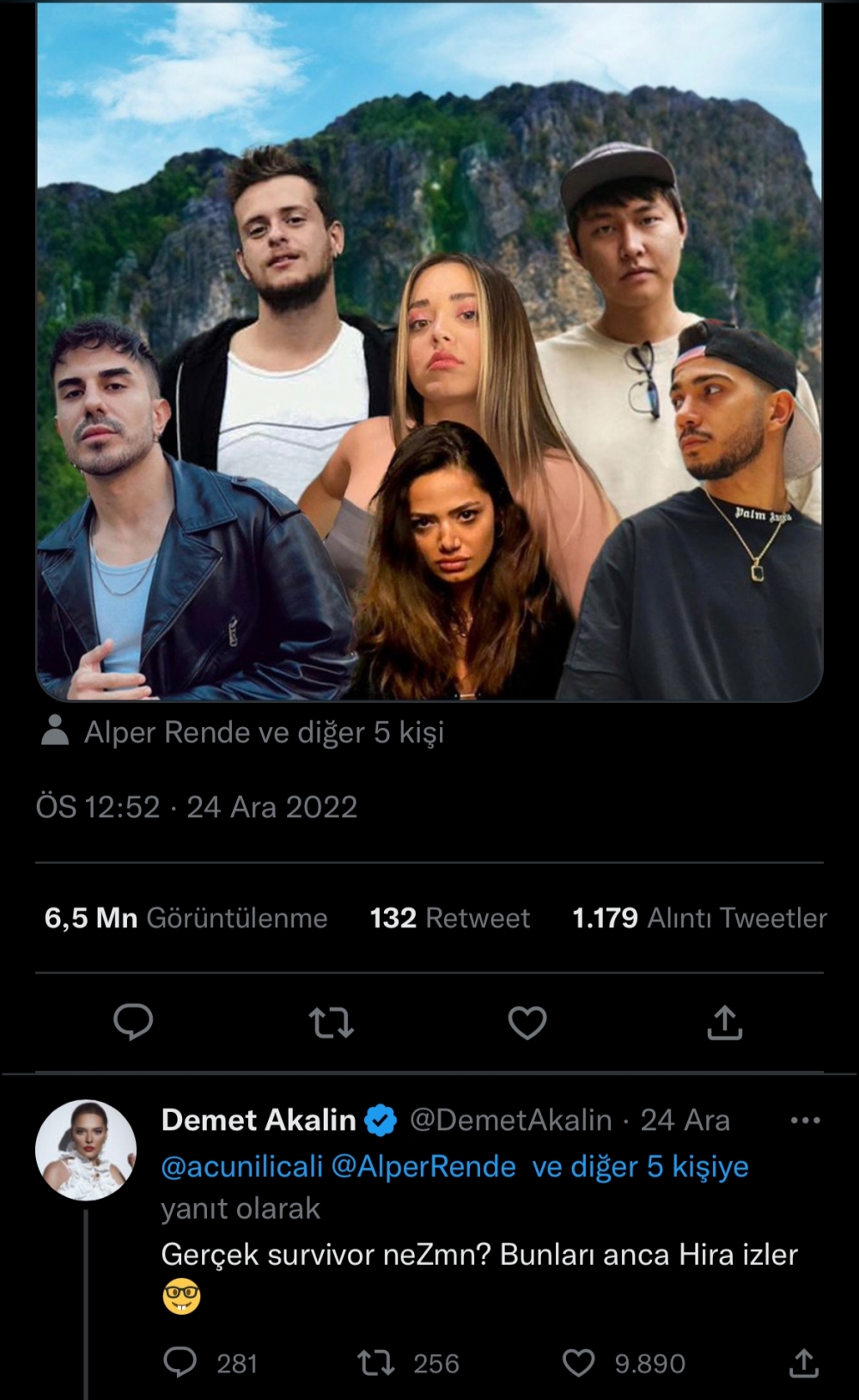Open the tweet's group photo
859x1400 pixels.
click(429, 352)
